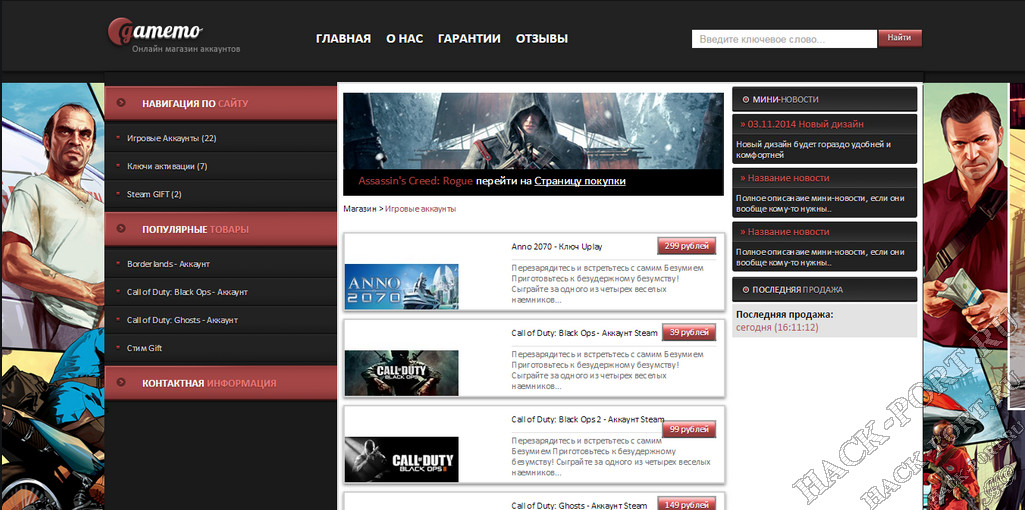This screenshot has height=510, width=1025.
Task: Click the gear icon next to Мини-новости
Action: (746, 99)
